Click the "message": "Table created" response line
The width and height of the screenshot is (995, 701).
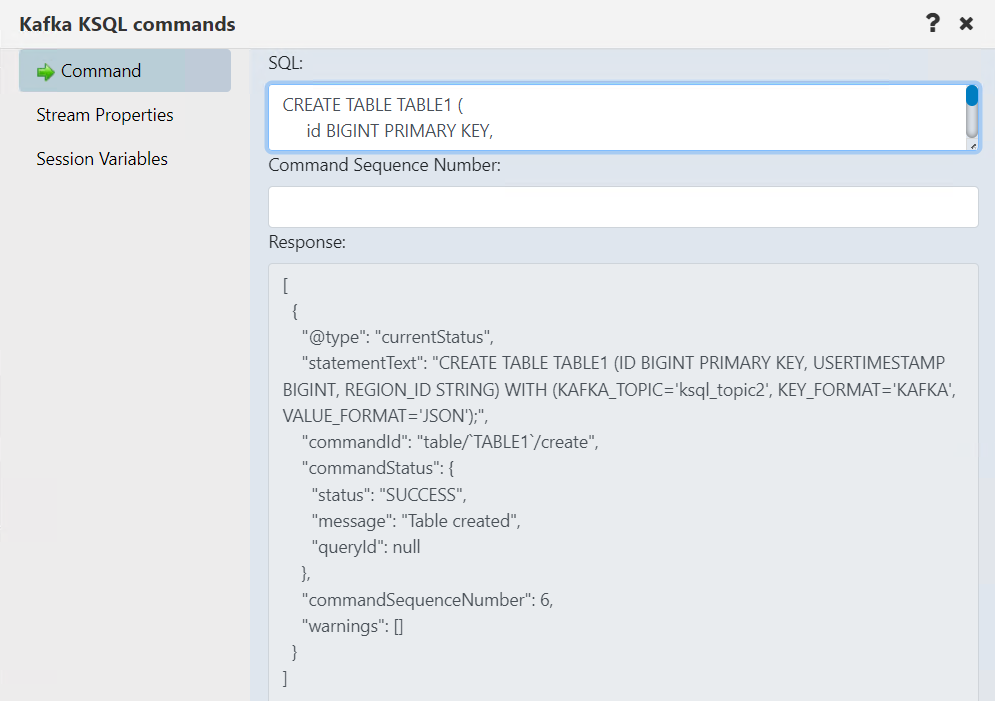(416, 521)
